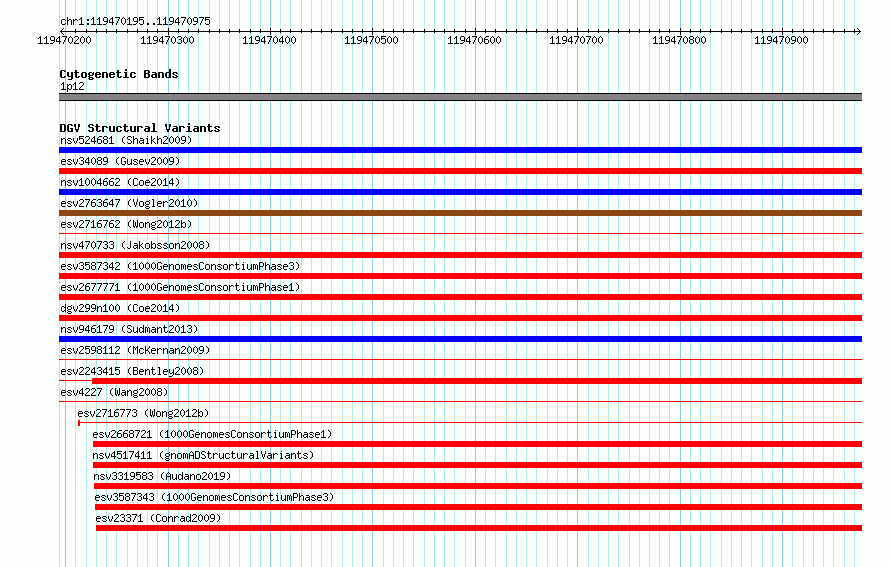
Task: Click the DGV Structural Variants track title
Action: pyautogui.click(x=140, y=128)
